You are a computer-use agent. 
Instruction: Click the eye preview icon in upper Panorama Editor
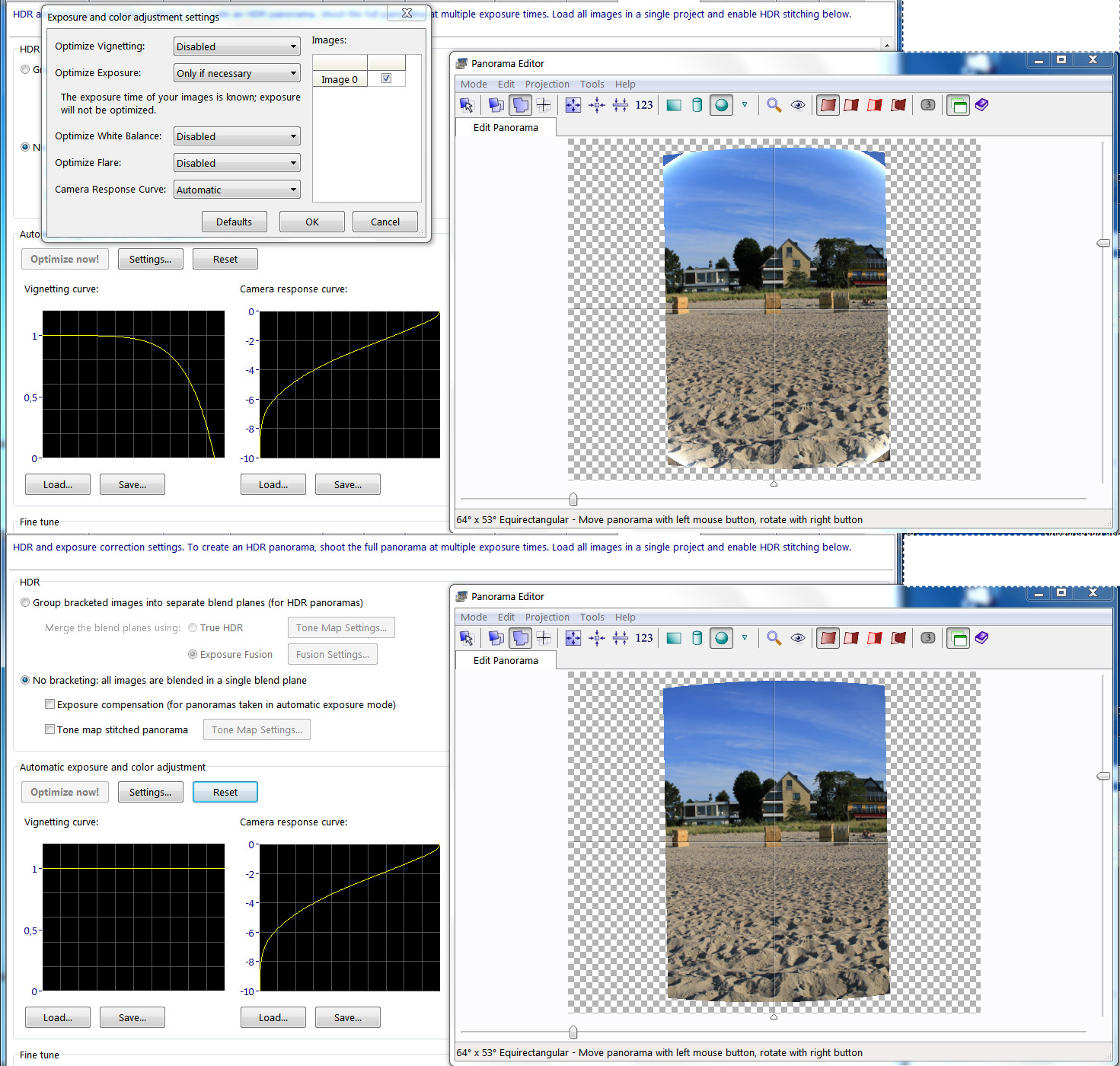pos(797,105)
